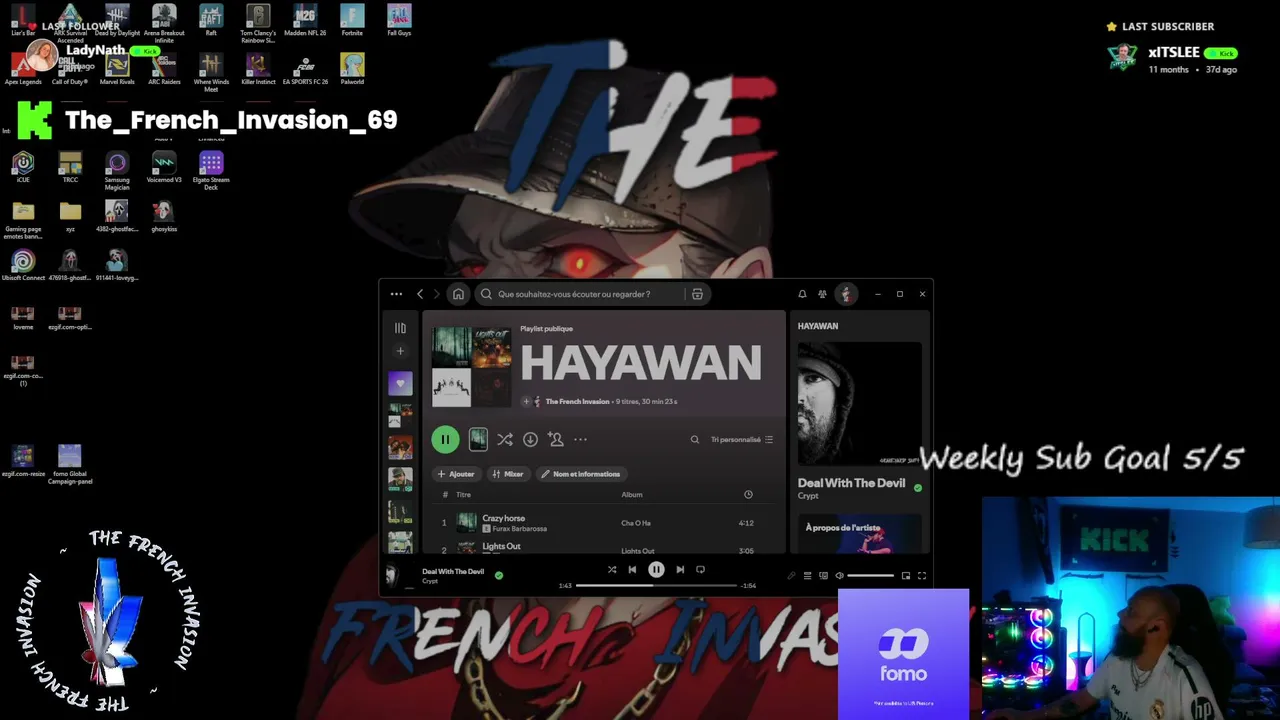Open the À propos de l'artiste card
The width and height of the screenshot is (1280, 720).
[x=859, y=533]
